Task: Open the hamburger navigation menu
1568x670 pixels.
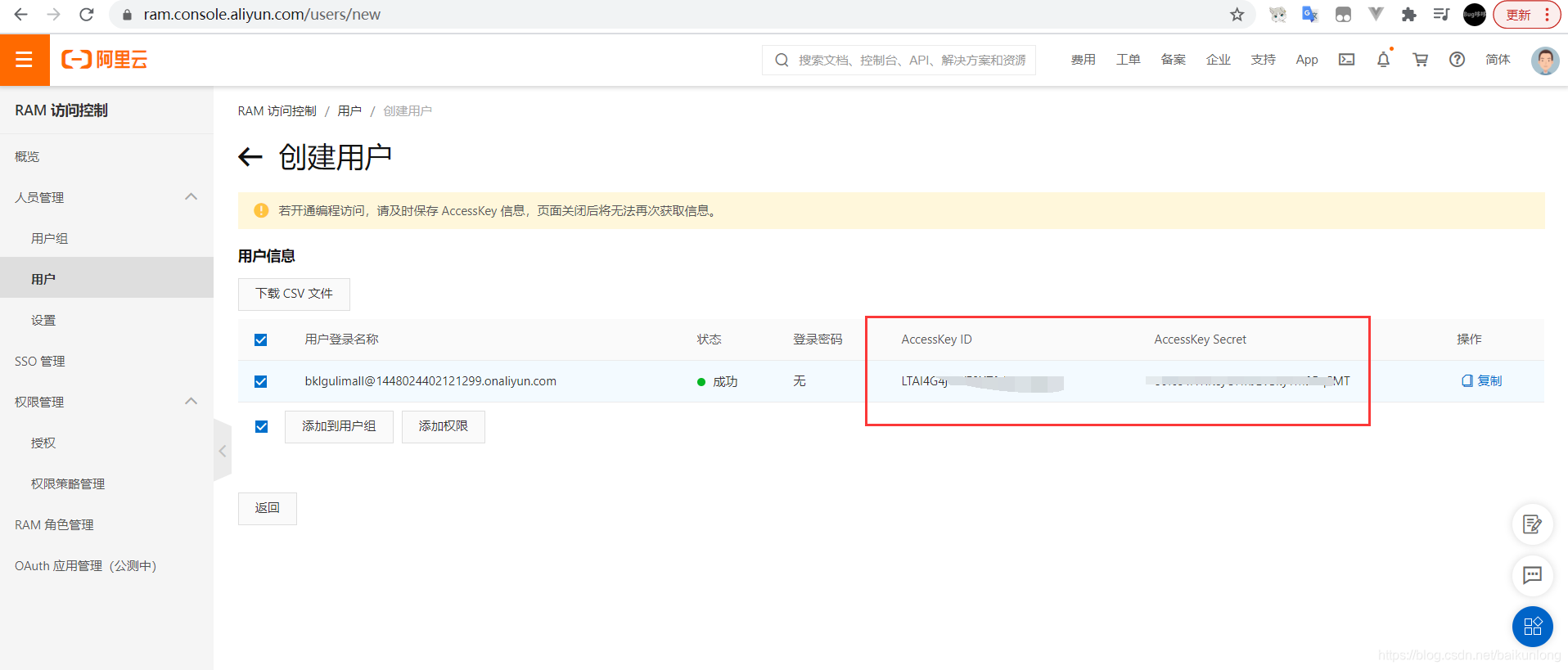Action: pyautogui.click(x=25, y=60)
